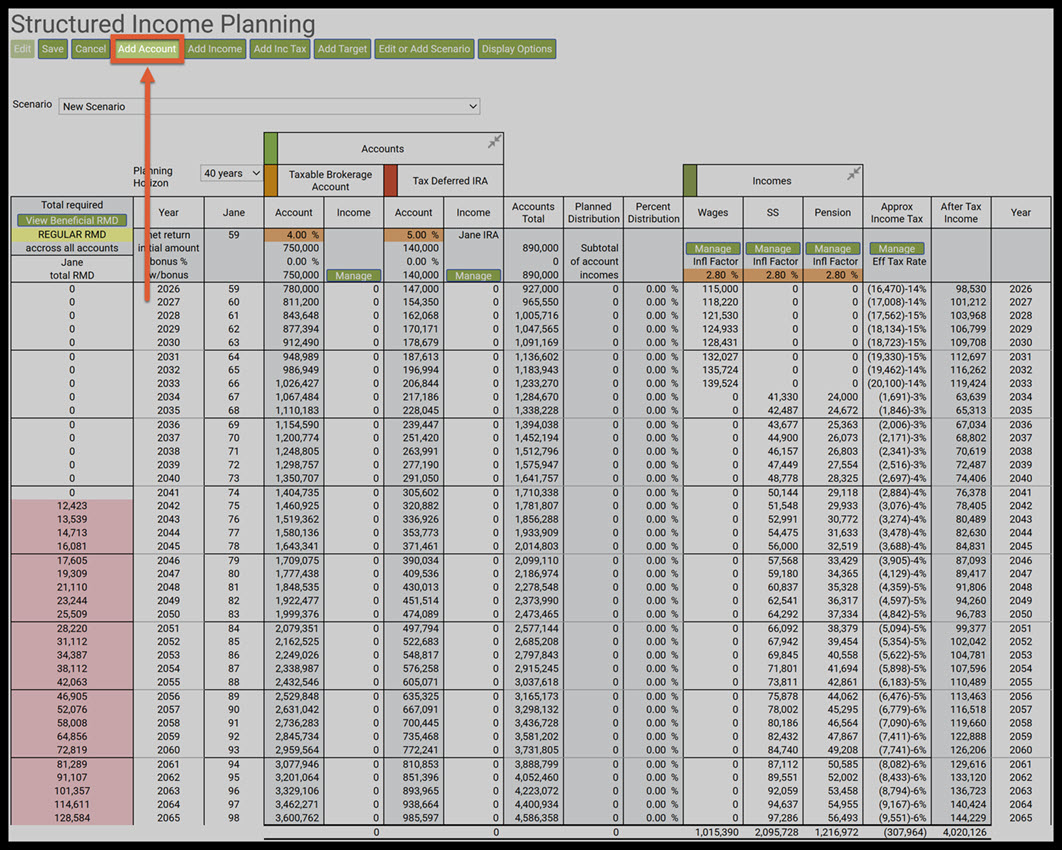Collapse the Incomes group icon
The image size is (1062, 850).
[x=854, y=173]
